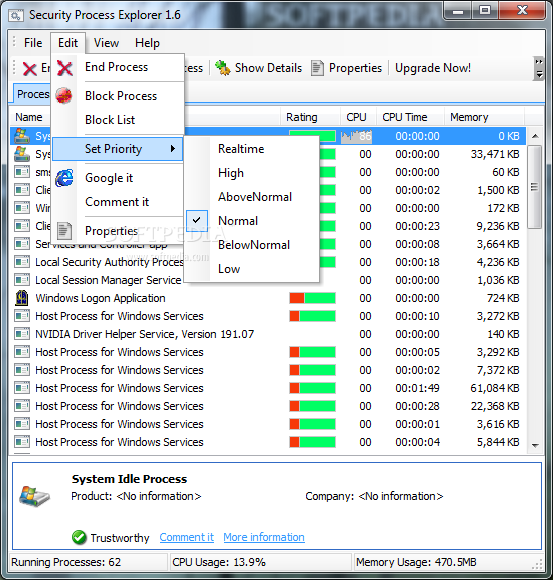Open toolbar overflow chevron
Screen dimensions: 553x580
point(539,68)
